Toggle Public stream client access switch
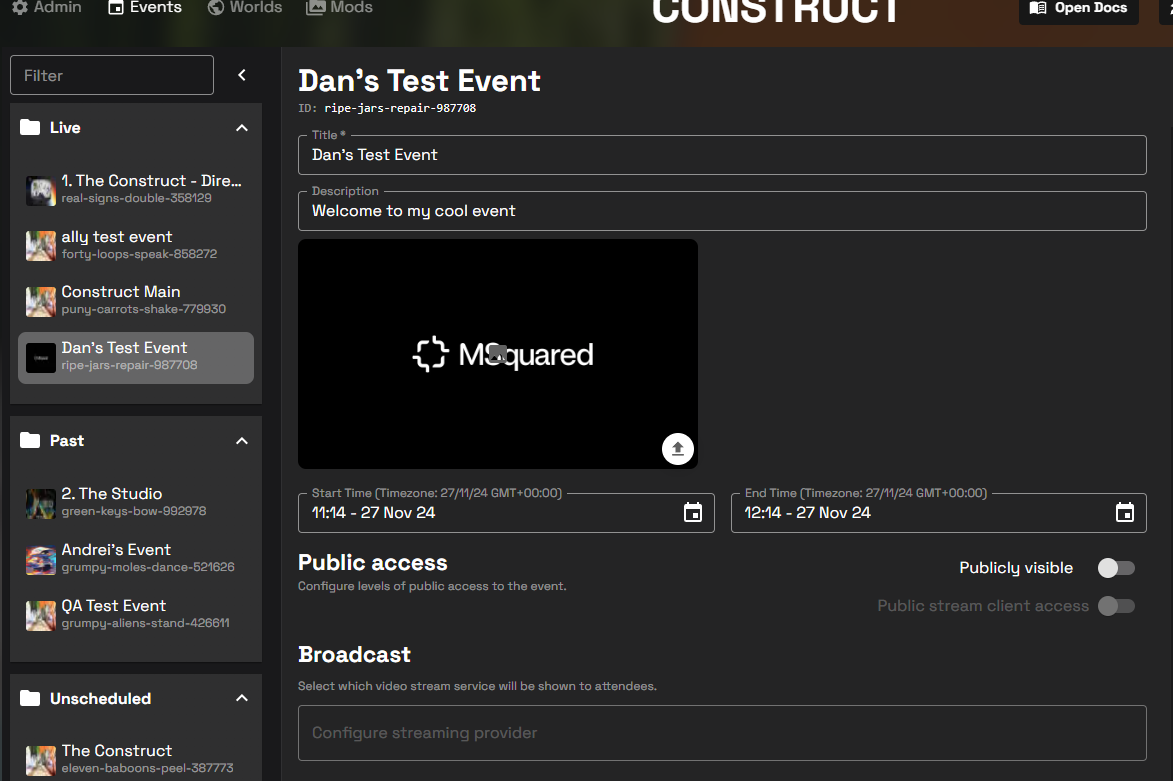 click(1116, 606)
